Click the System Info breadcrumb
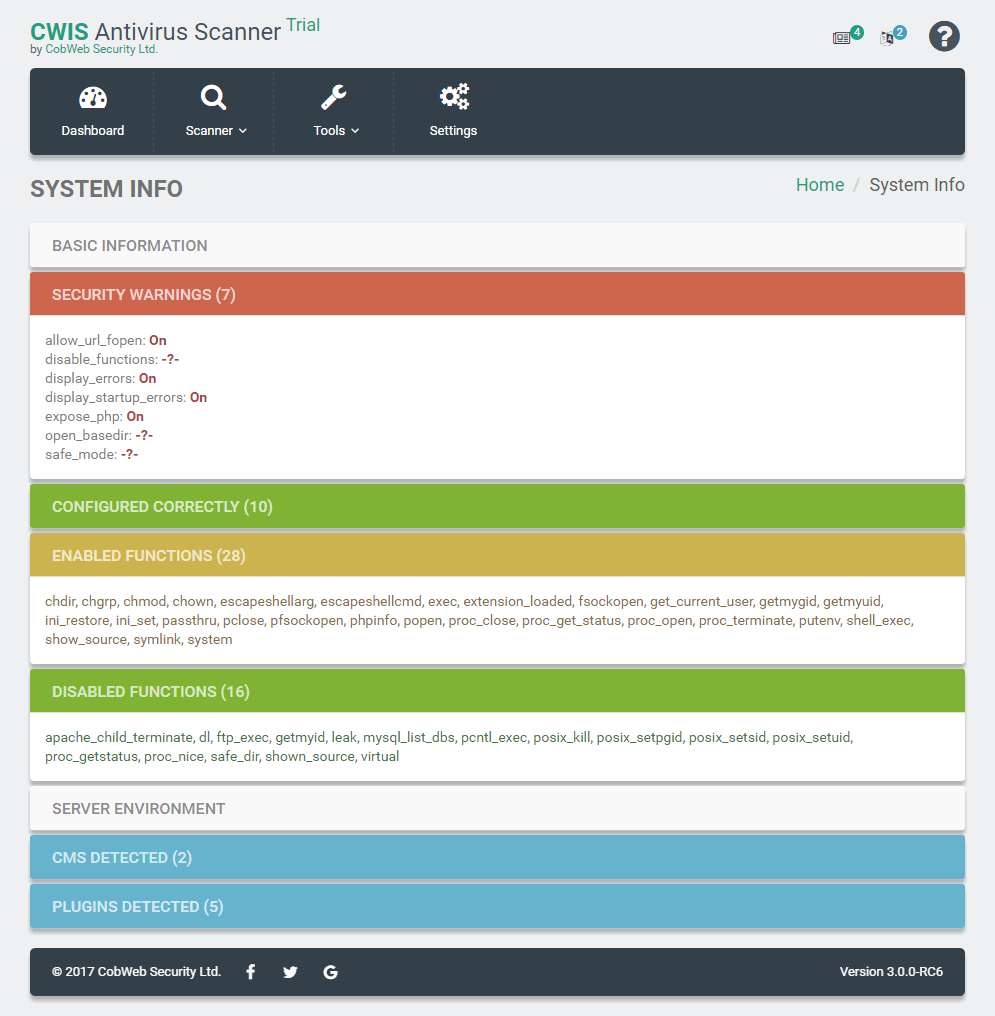Image resolution: width=995 pixels, height=1016 pixels. click(917, 185)
